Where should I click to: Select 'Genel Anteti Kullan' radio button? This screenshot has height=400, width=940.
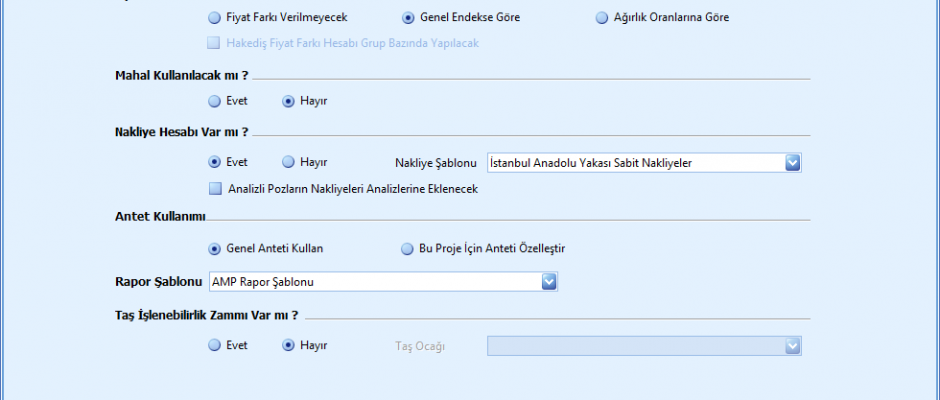tap(214, 248)
